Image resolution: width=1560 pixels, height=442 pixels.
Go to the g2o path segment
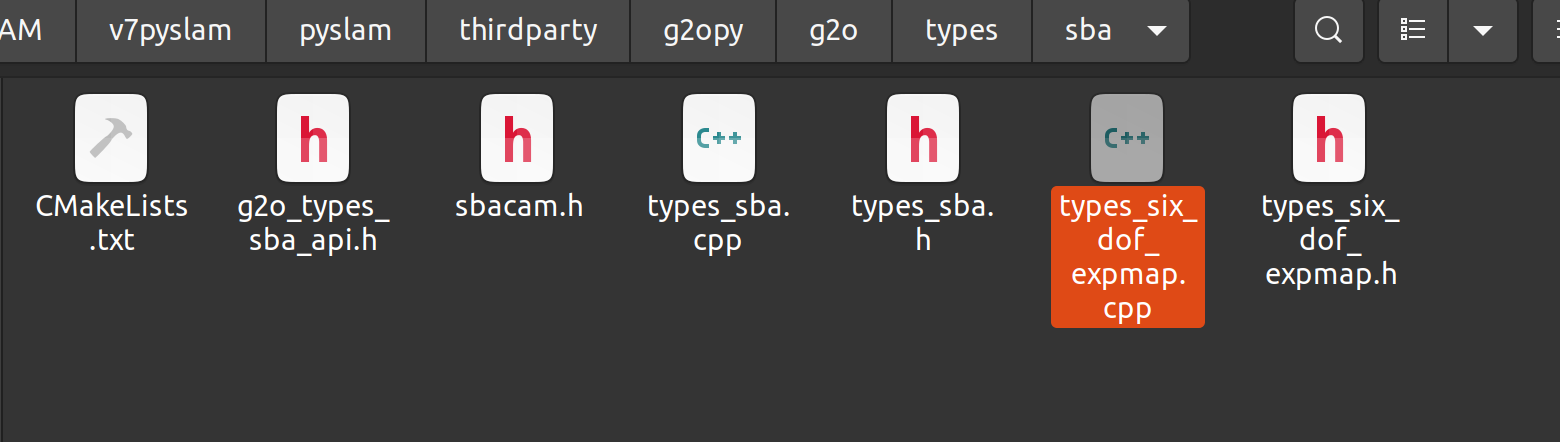point(834,31)
